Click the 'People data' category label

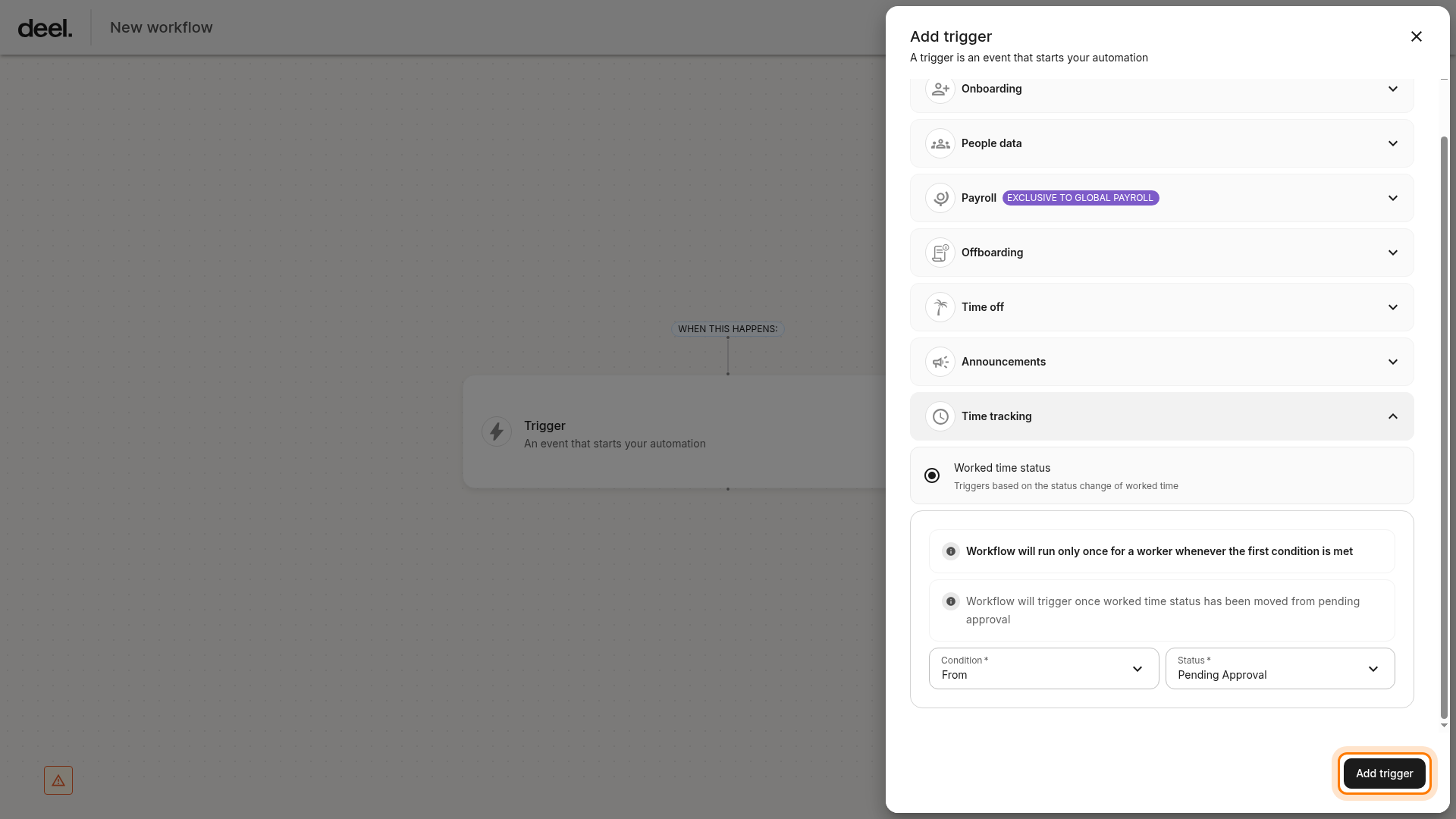click(991, 143)
